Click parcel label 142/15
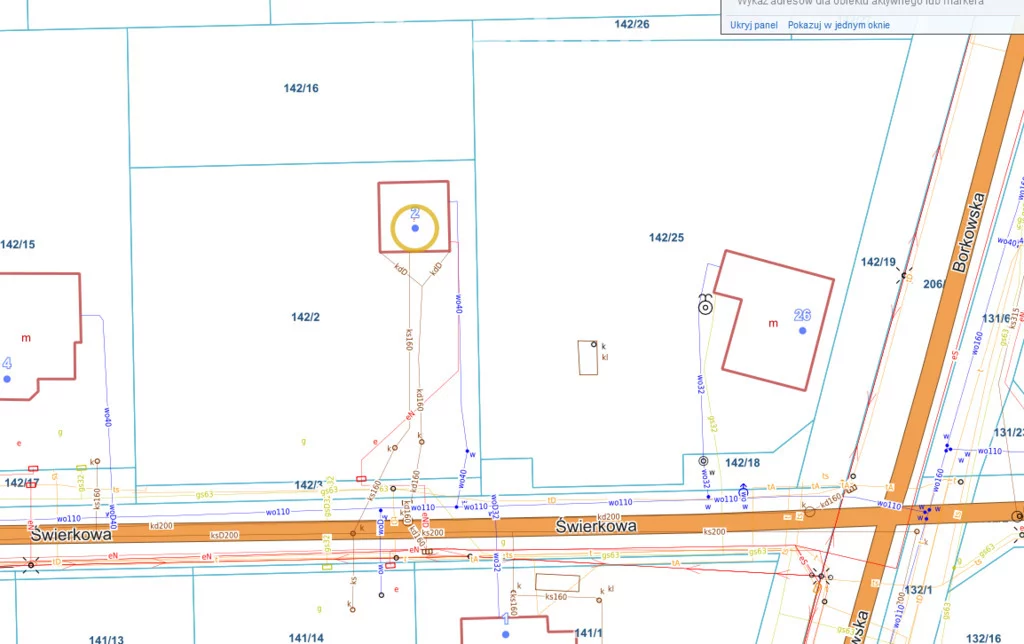1024x644 pixels. (18, 244)
